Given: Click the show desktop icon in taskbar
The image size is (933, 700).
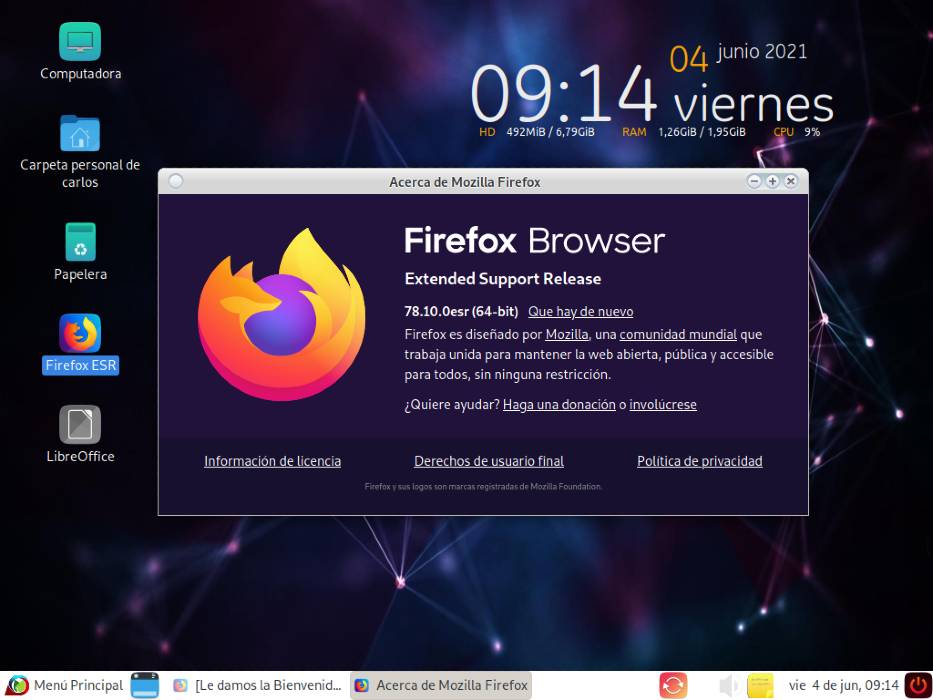Looking at the screenshot, I should click(x=145, y=685).
